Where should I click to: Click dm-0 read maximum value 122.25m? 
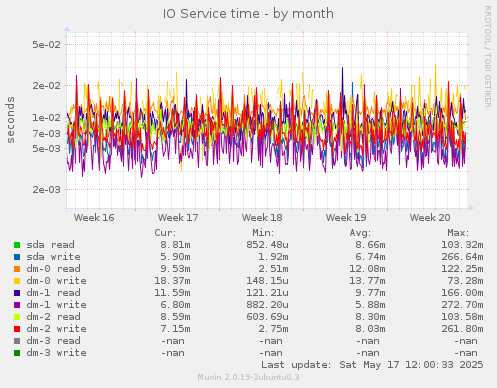pyautogui.click(x=462, y=269)
